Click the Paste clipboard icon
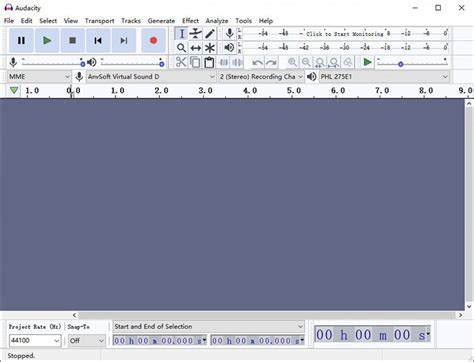 tap(209, 62)
